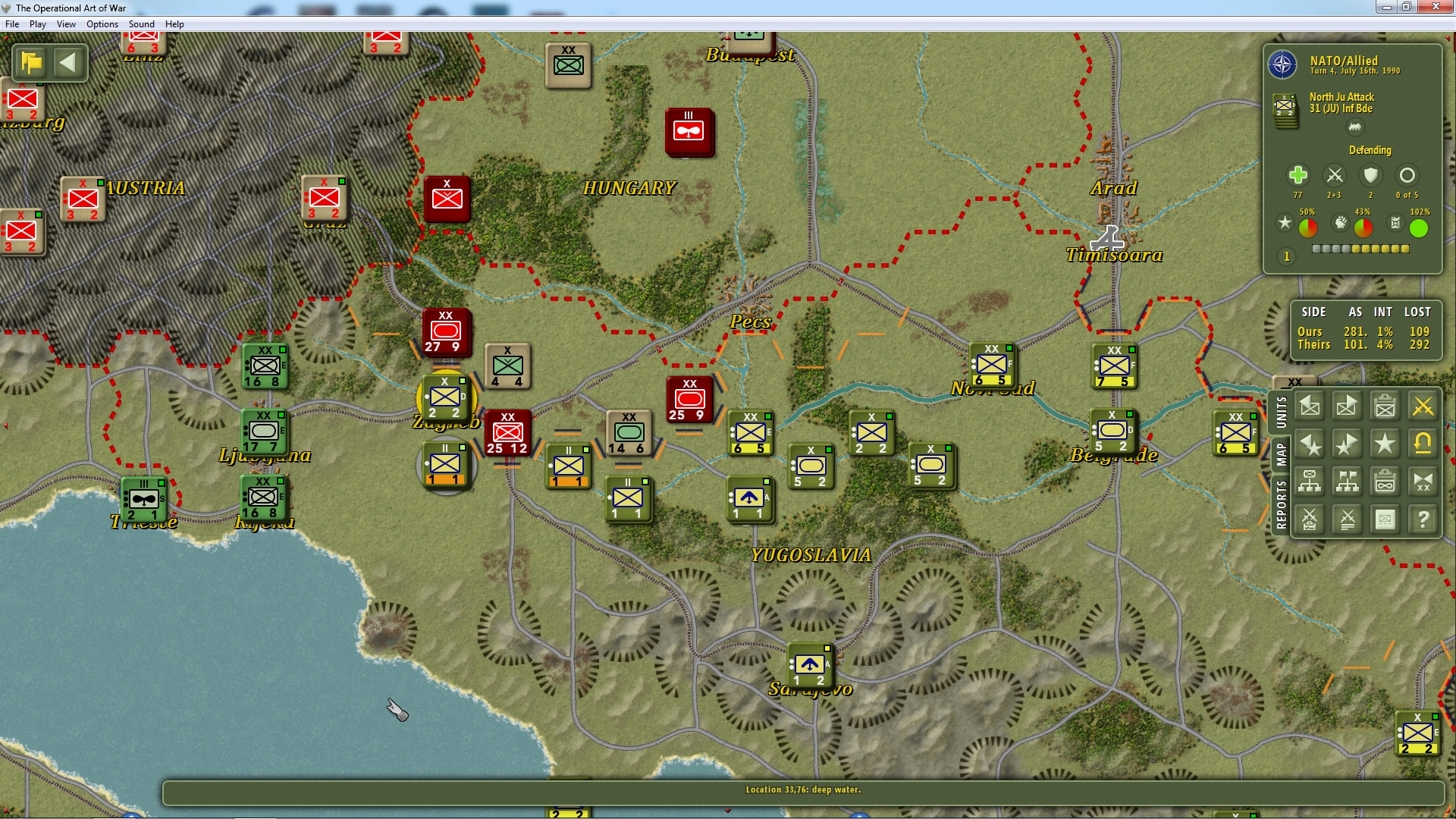Screen dimensions: 1456x819
Task: Open the View menu
Action: [x=66, y=24]
